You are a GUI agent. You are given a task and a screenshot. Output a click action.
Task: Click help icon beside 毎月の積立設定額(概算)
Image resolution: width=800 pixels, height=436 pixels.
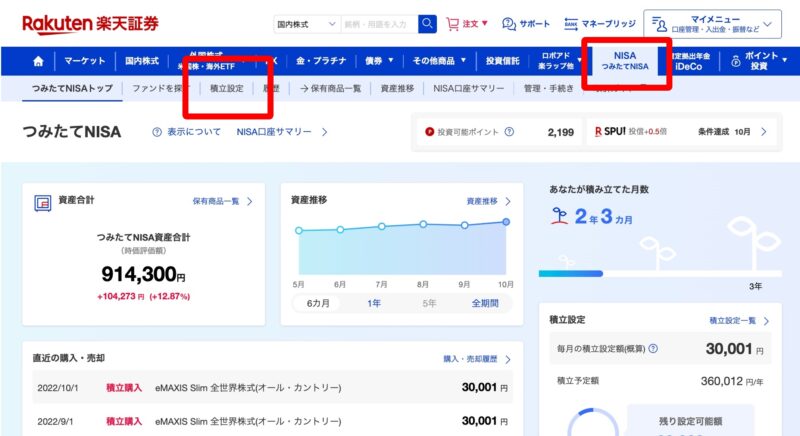[653, 349]
